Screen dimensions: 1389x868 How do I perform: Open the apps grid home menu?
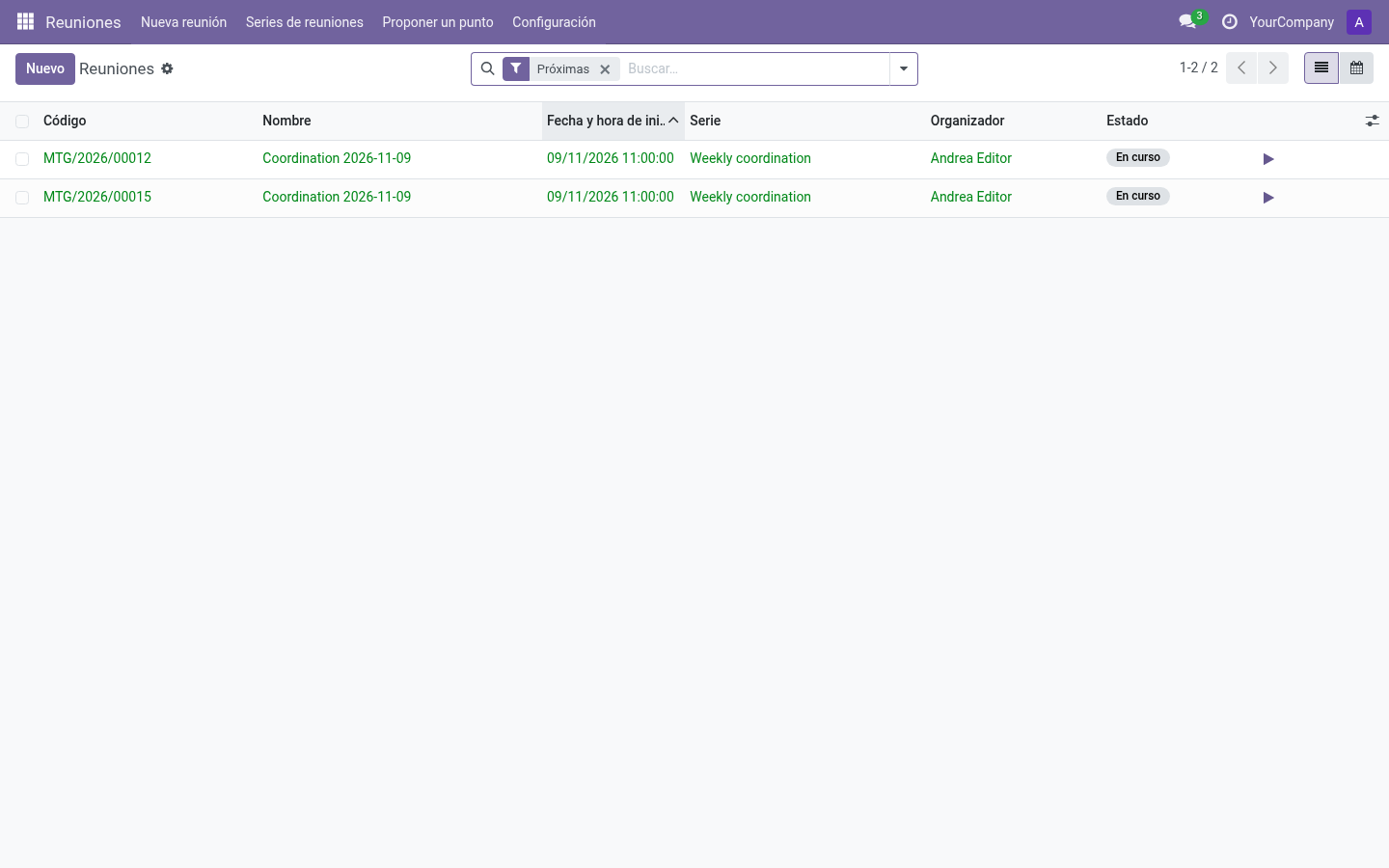click(25, 21)
